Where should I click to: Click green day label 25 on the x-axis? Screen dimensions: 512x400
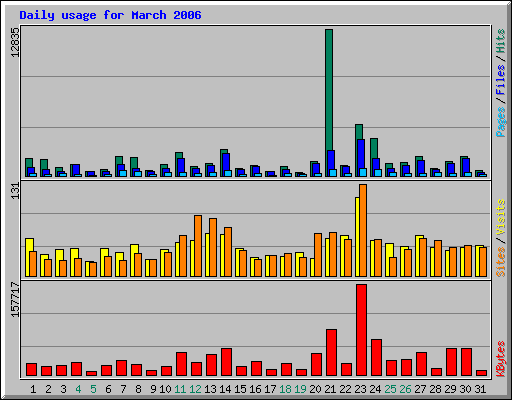390,389
